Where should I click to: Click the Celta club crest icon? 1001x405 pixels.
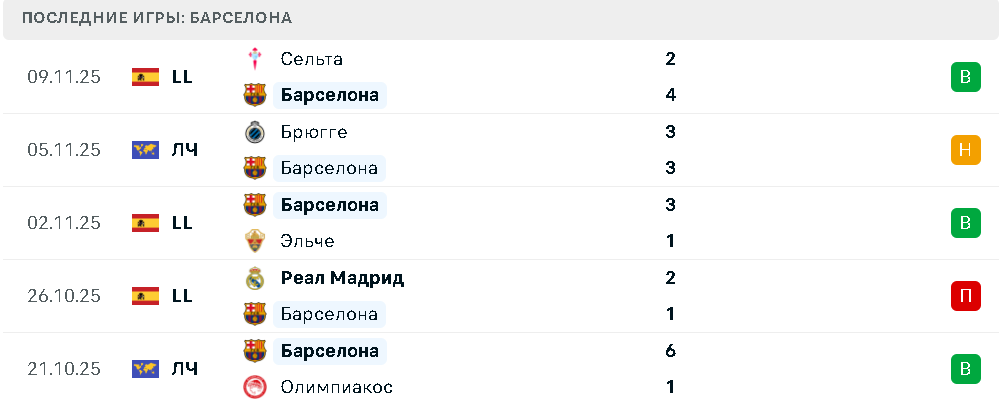[255, 59]
